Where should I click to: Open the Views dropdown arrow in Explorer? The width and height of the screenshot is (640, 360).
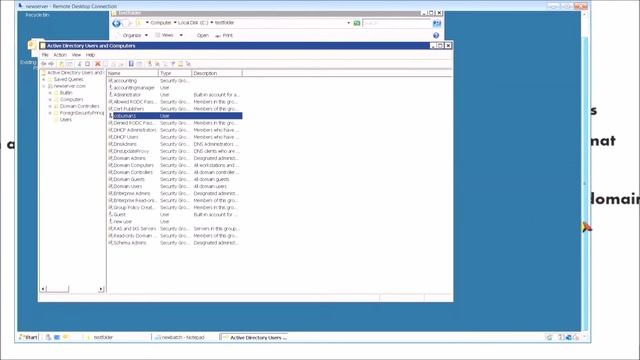pyautogui.click(x=181, y=36)
